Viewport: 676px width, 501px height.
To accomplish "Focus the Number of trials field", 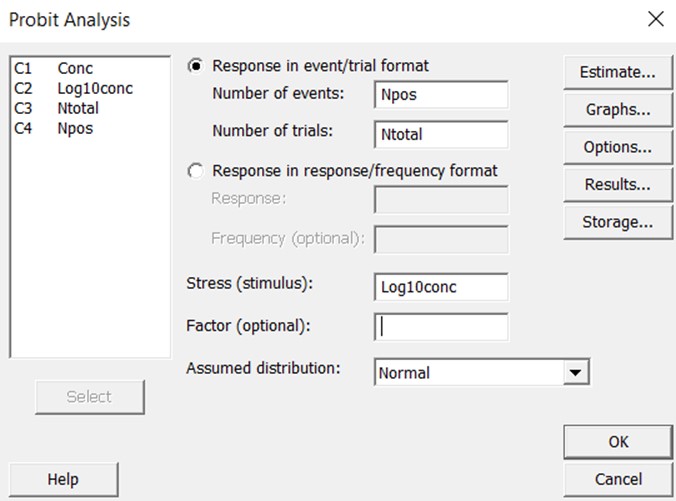I will tap(440, 134).
